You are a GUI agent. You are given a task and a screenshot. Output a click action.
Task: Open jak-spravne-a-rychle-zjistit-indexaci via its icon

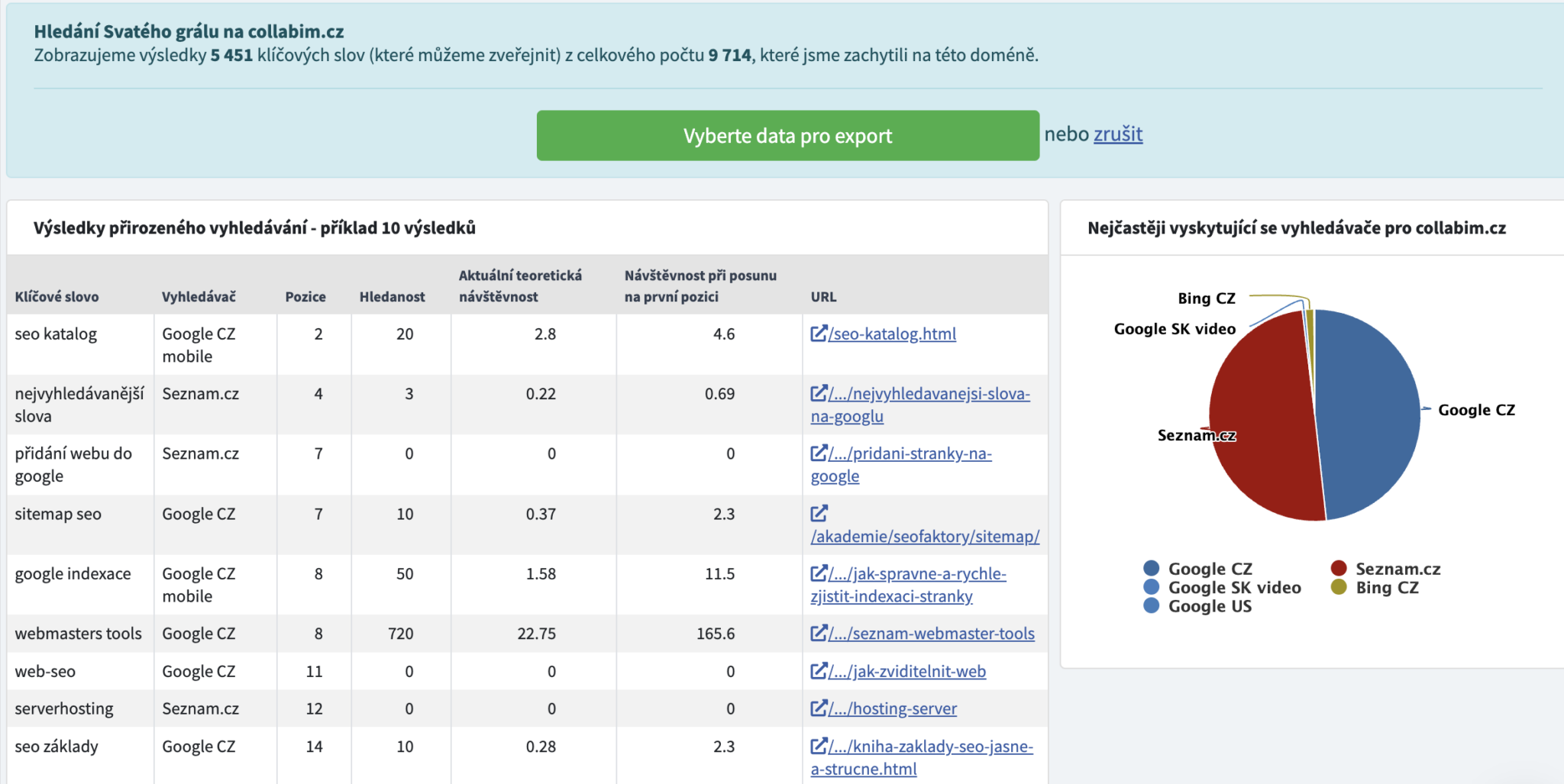(819, 573)
